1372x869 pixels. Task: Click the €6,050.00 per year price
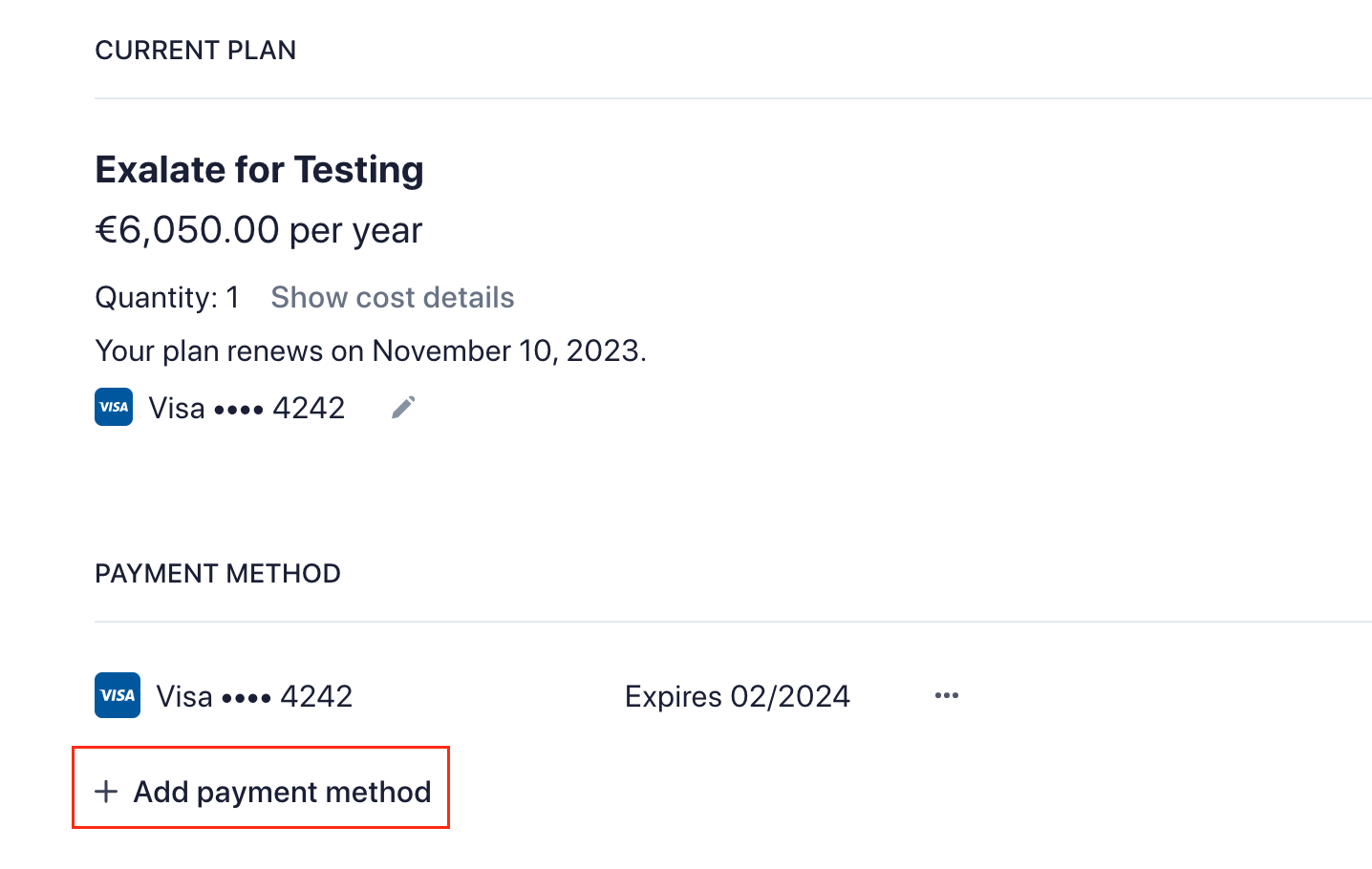(258, 230)
